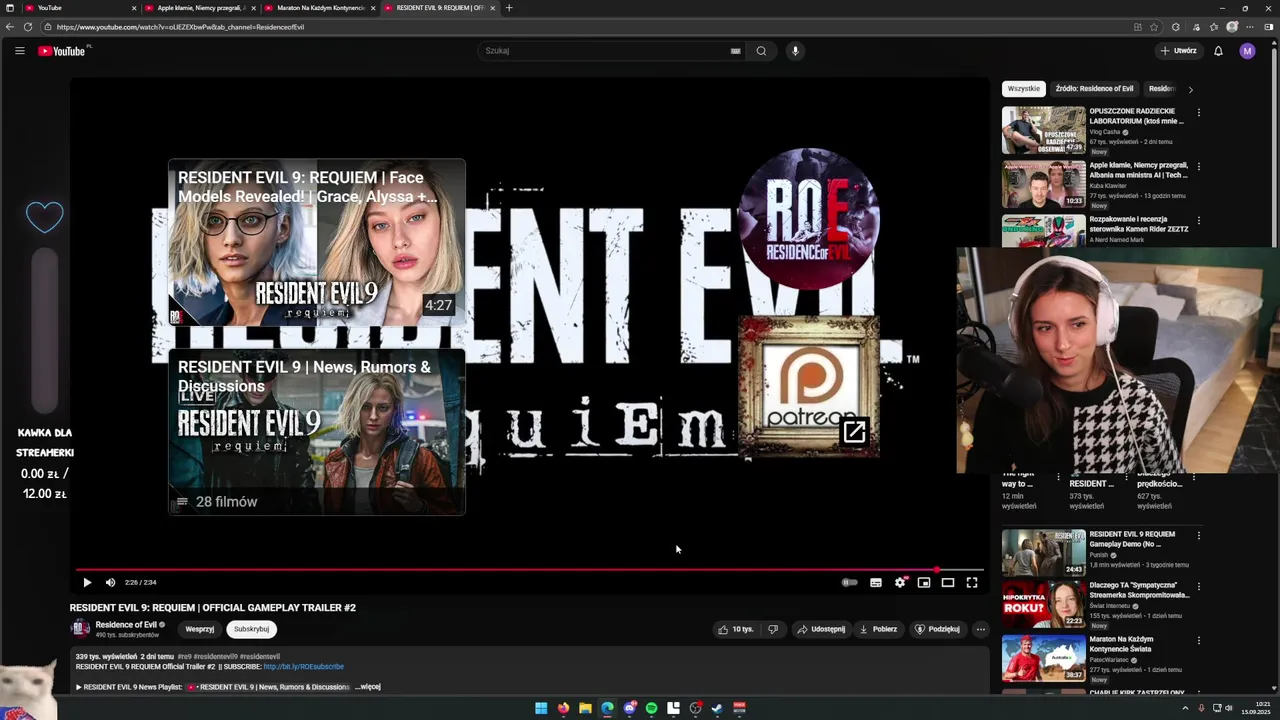Open the bit.ly/ROEsubscribe link
Image resolution: width=1280 pixels, height=720 pixels.
click(x=303, y=666)
